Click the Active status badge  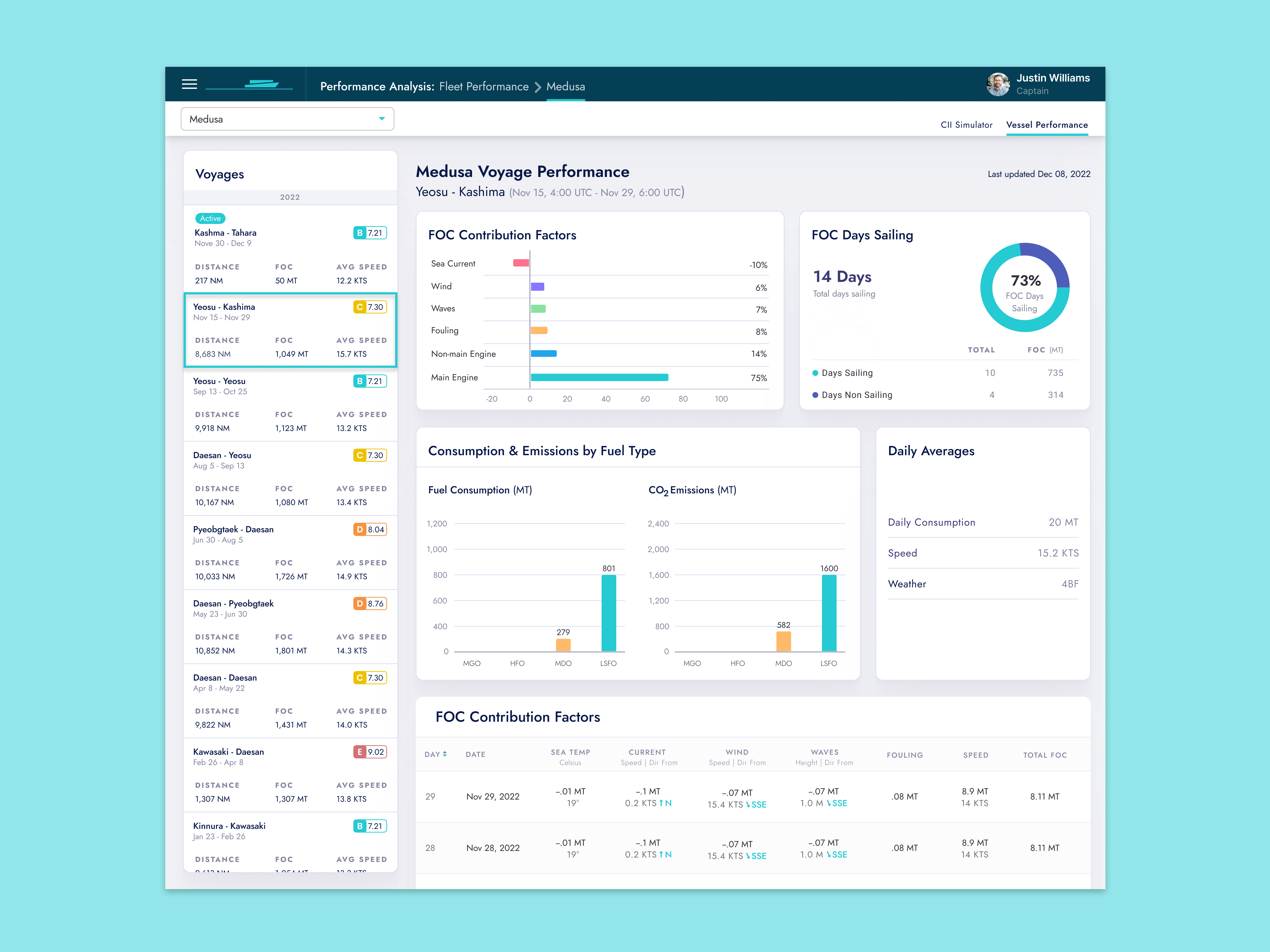(x=210, y=219)
